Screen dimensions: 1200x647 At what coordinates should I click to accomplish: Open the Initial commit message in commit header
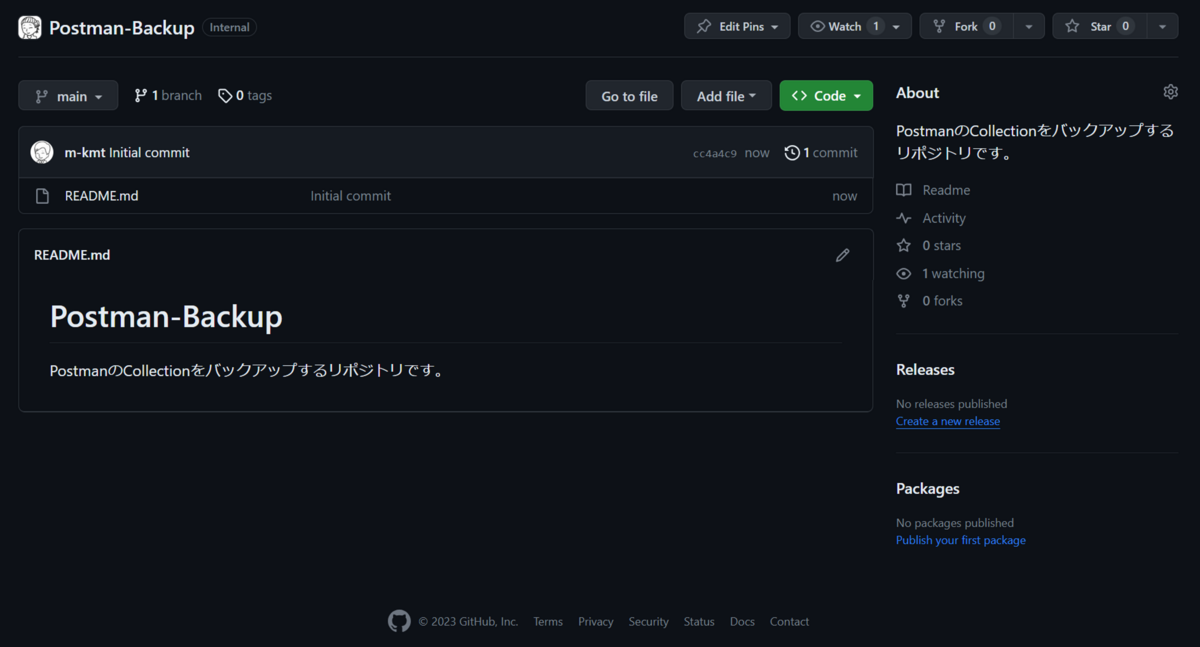click(149, 153)
